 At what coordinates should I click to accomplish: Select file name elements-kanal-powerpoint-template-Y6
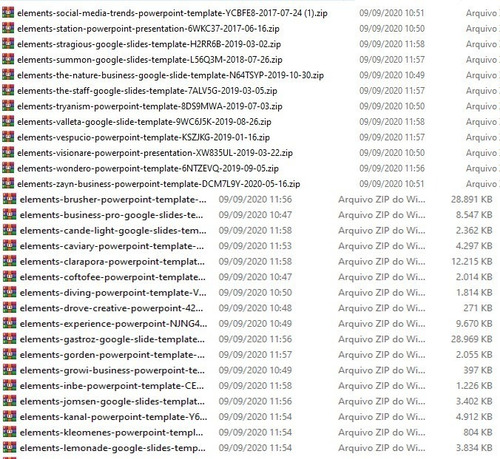point(113,417)
